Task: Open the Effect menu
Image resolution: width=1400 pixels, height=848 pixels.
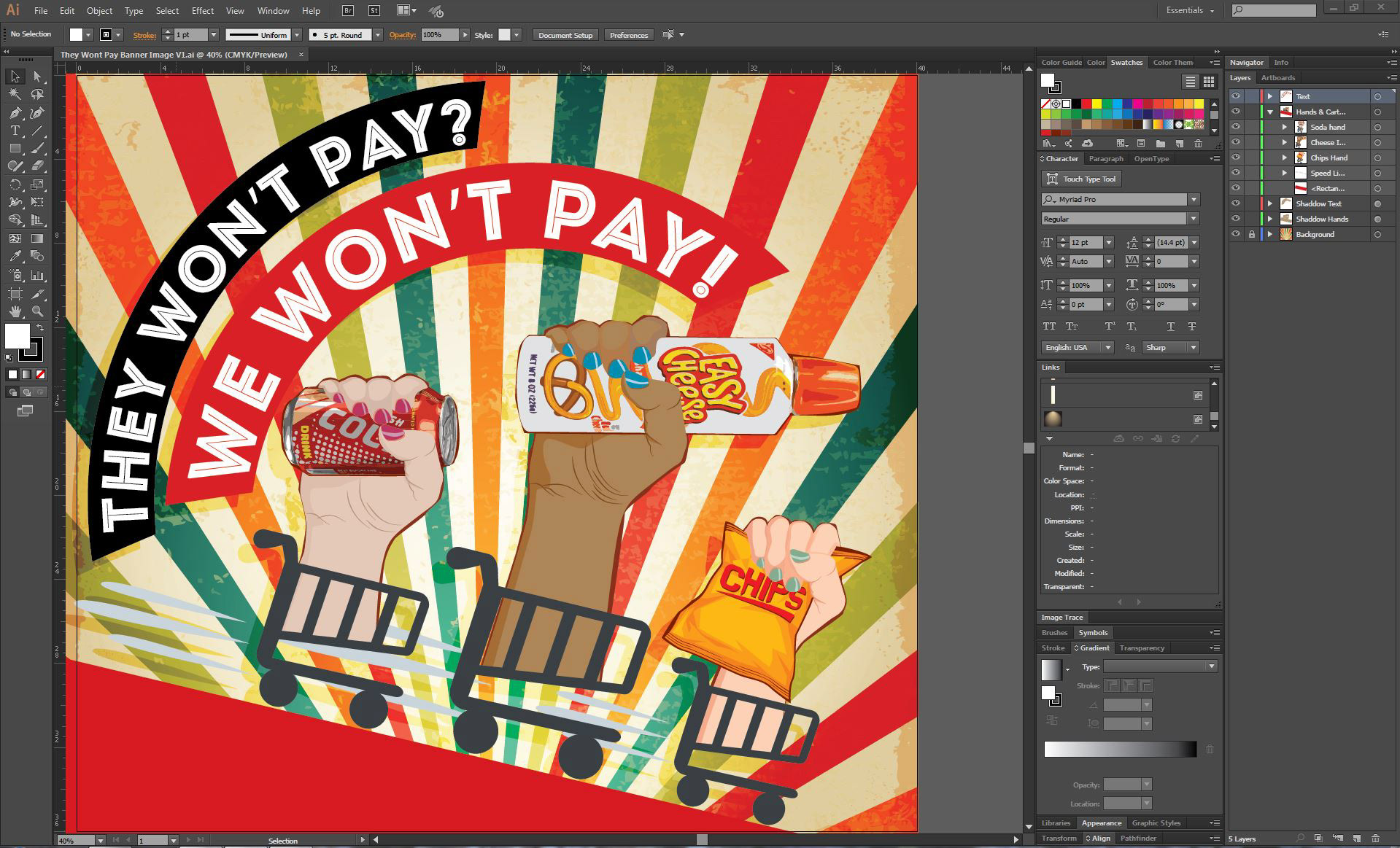Action: tap(203, 11)
